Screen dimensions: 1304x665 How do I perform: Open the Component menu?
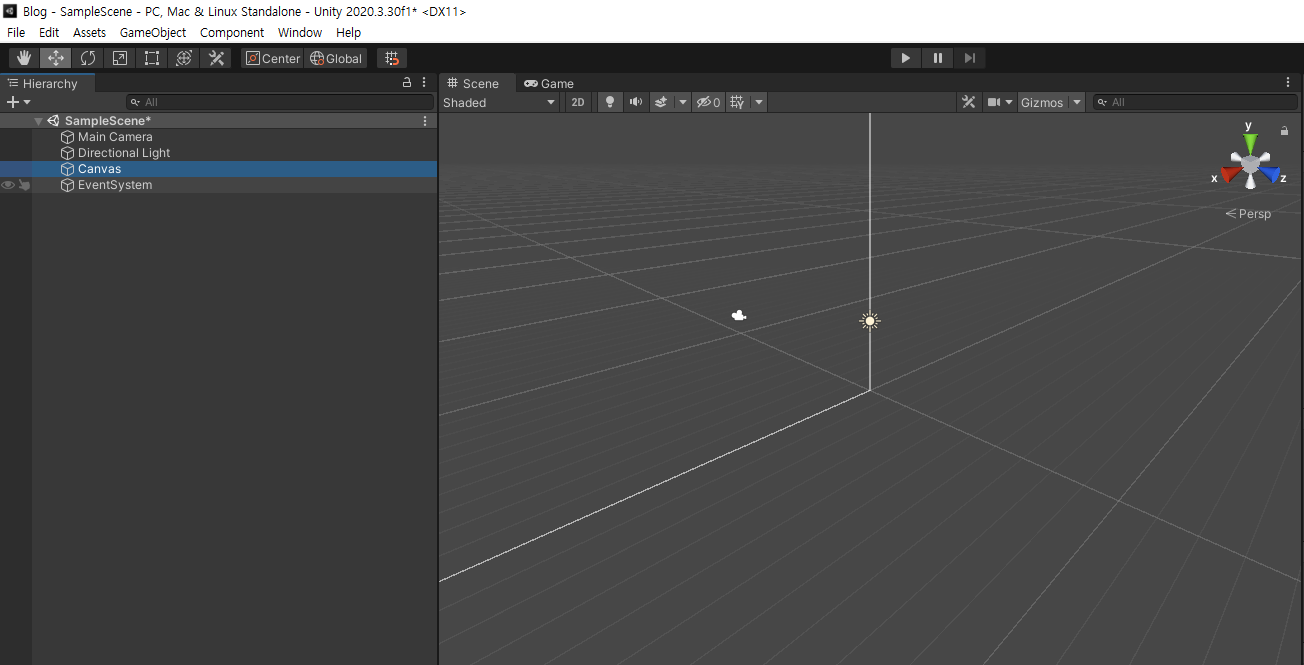(x=232, y=32)
